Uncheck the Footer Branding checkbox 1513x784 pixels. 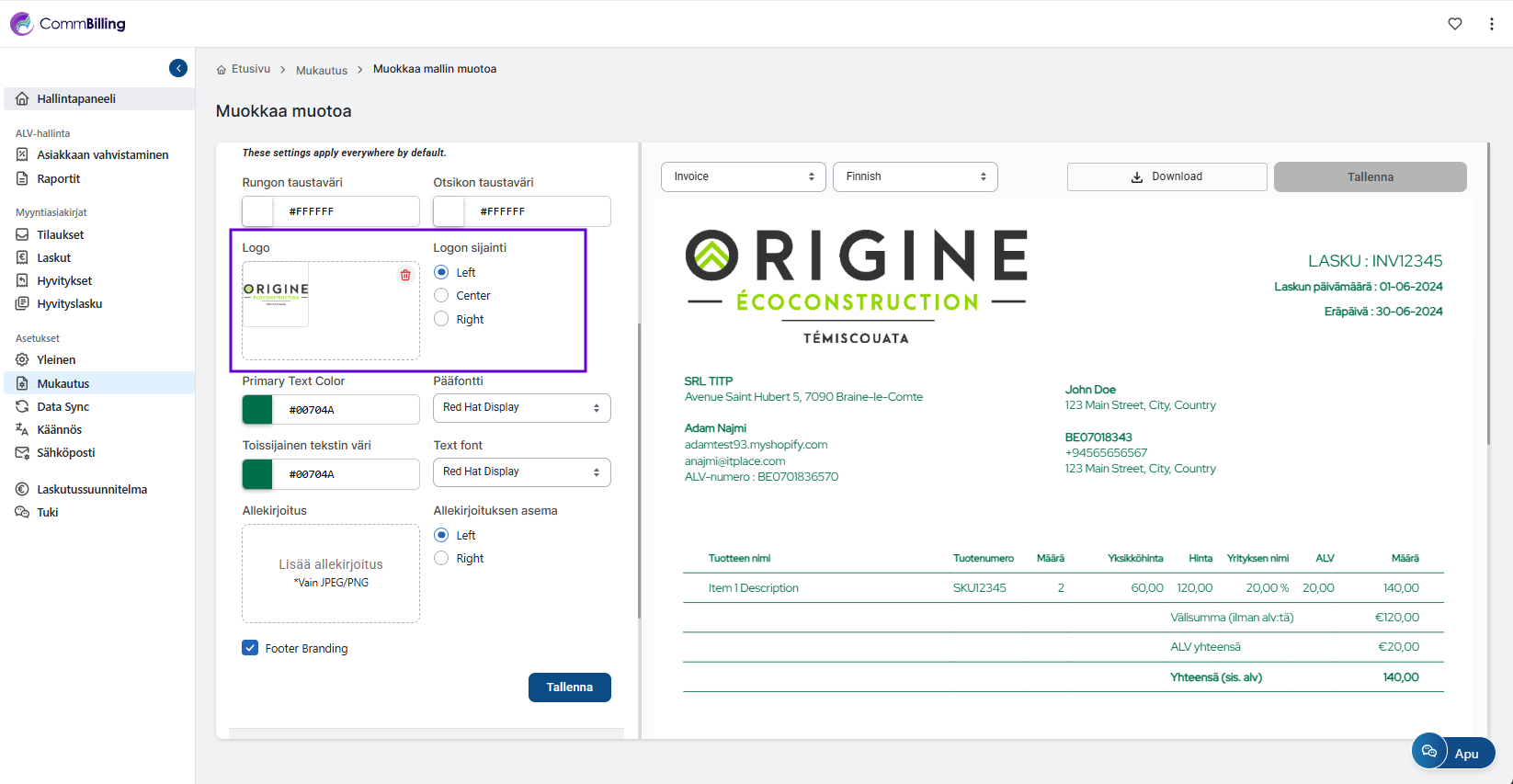pos(250,648)
